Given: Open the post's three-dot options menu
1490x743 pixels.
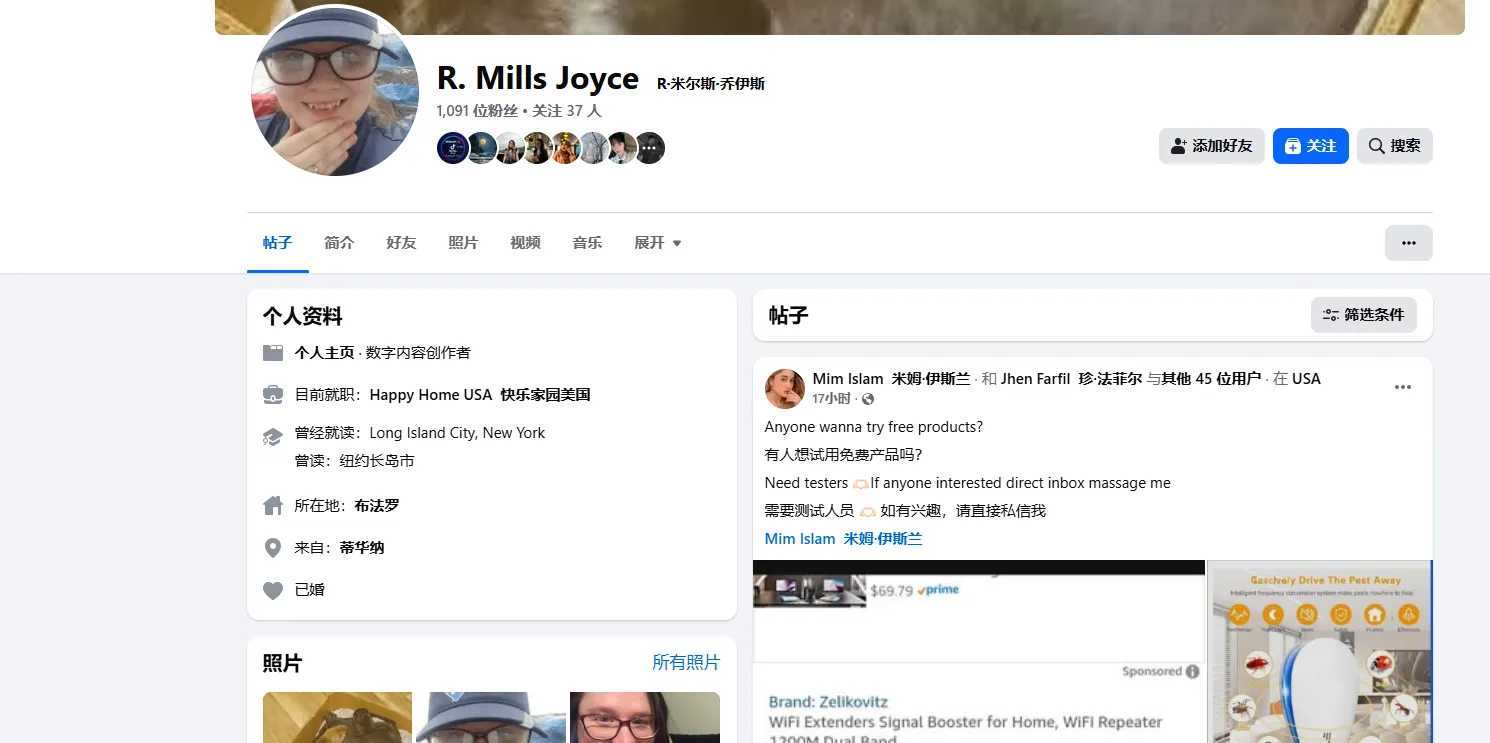Looking at the screenshot, I should coord(1402,387).
